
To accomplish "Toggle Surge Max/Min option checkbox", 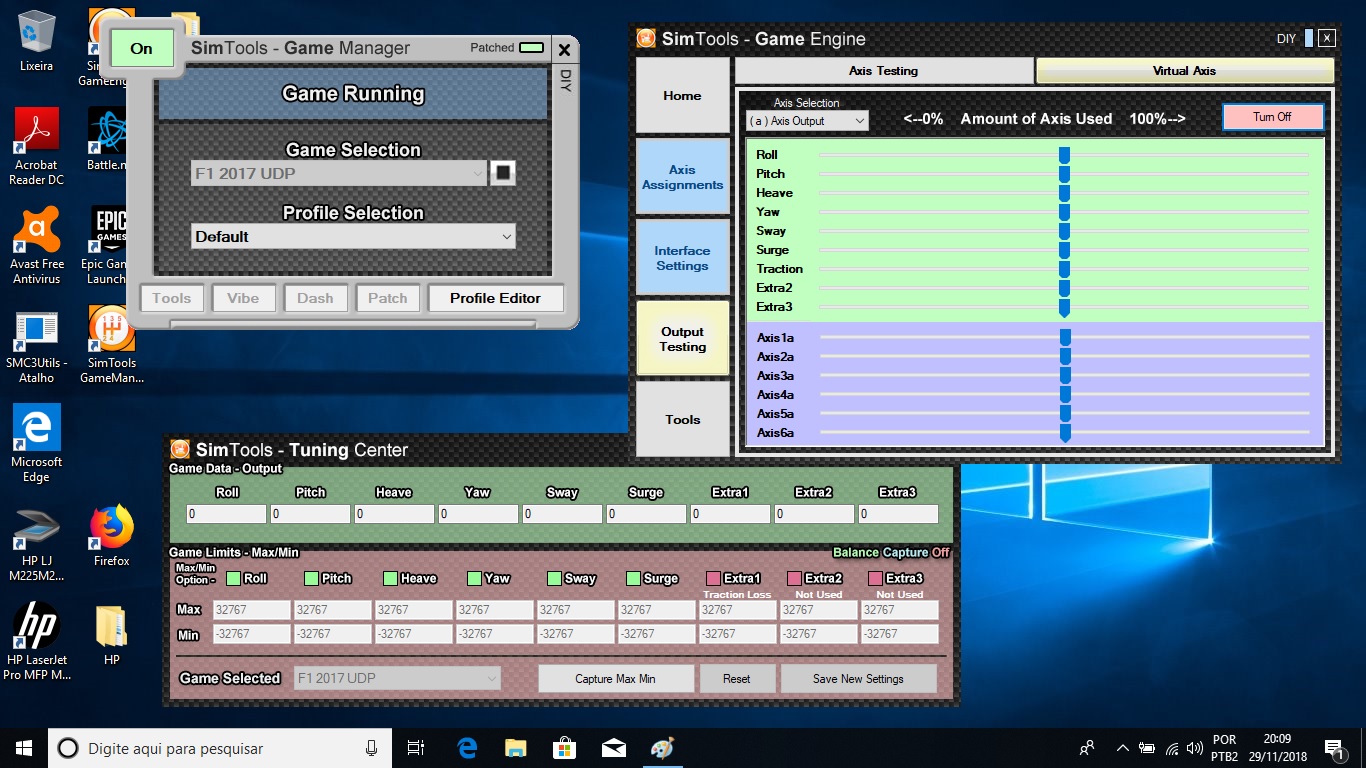I will [634, 578].
